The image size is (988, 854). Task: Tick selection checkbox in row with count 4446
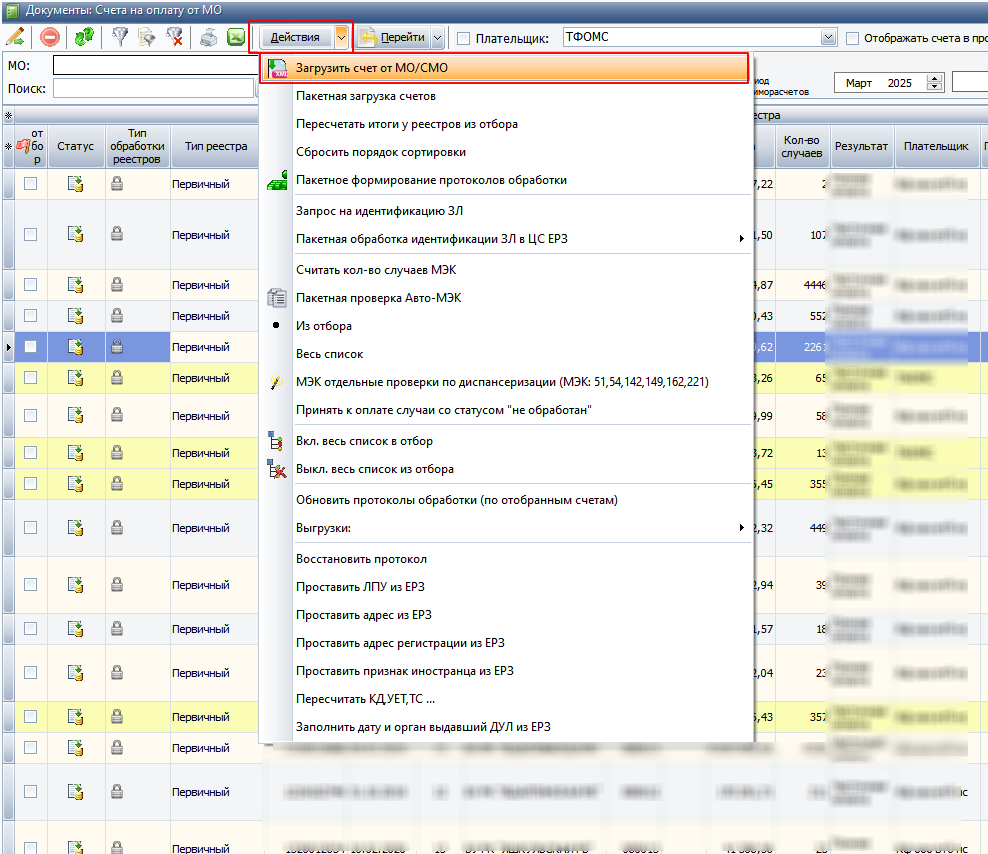tap(30, 285)
